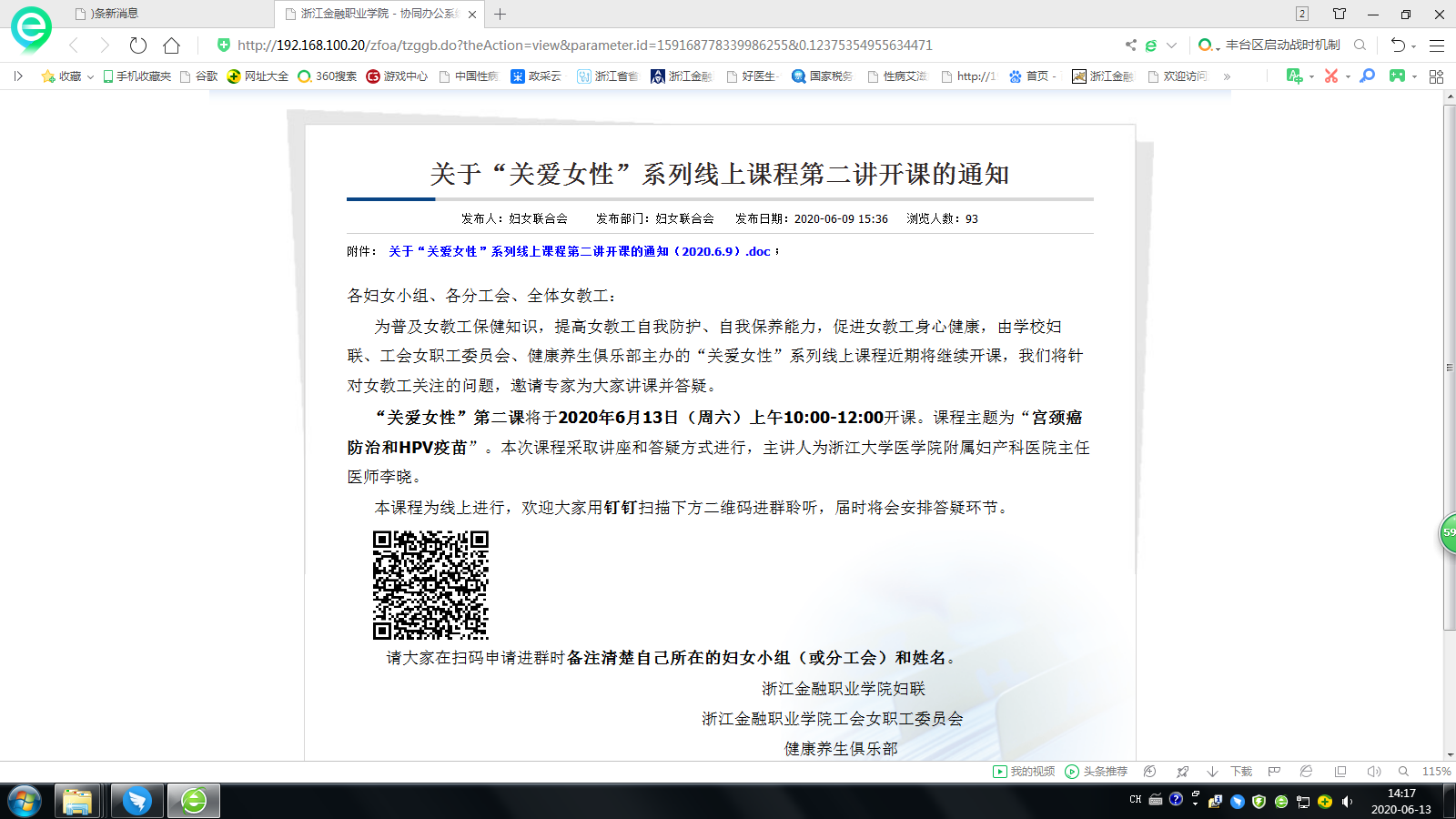Click the translate extension icon

coord(1294,76)
